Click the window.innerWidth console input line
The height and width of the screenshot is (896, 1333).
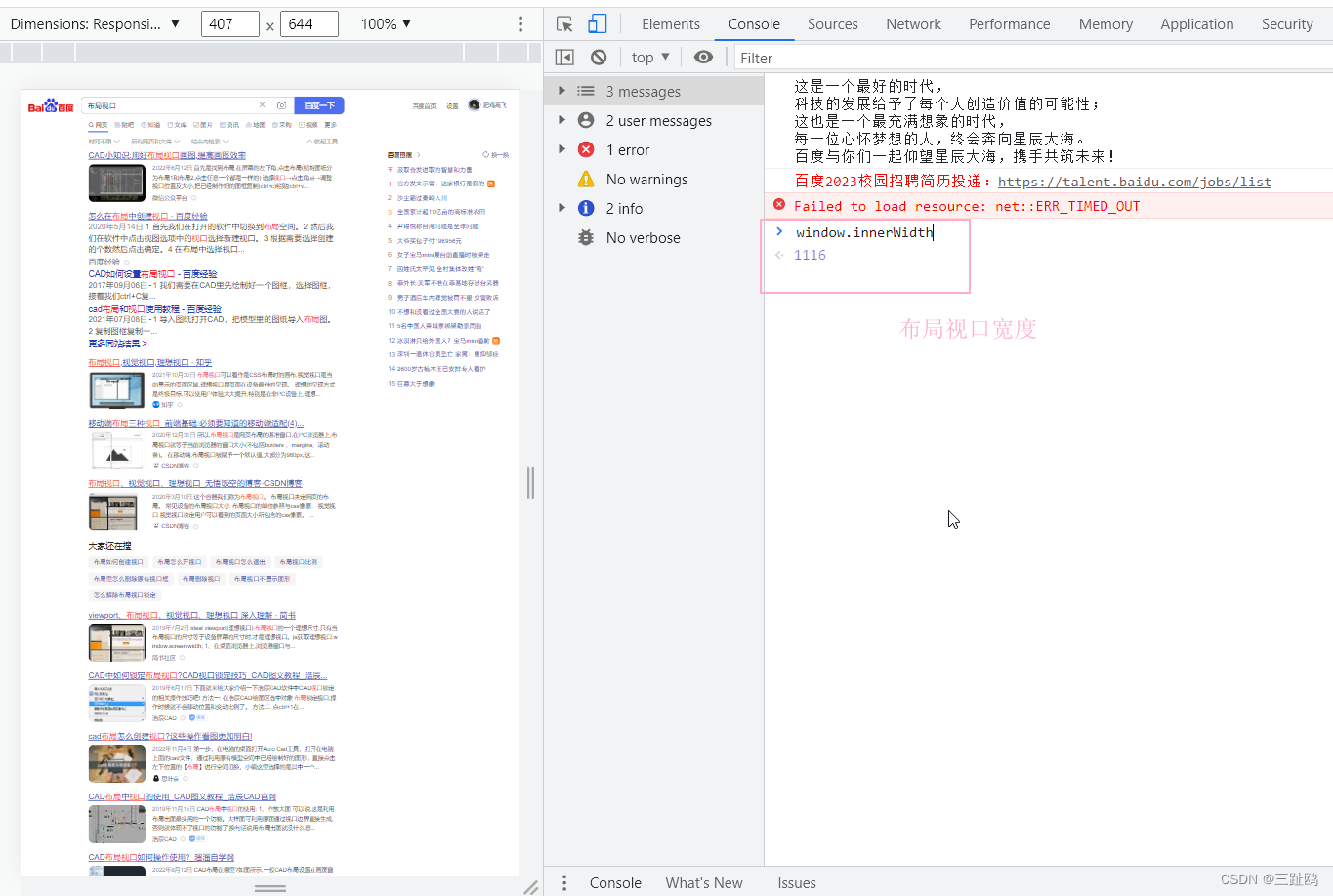pyautogui.click(x=864, y=232)
